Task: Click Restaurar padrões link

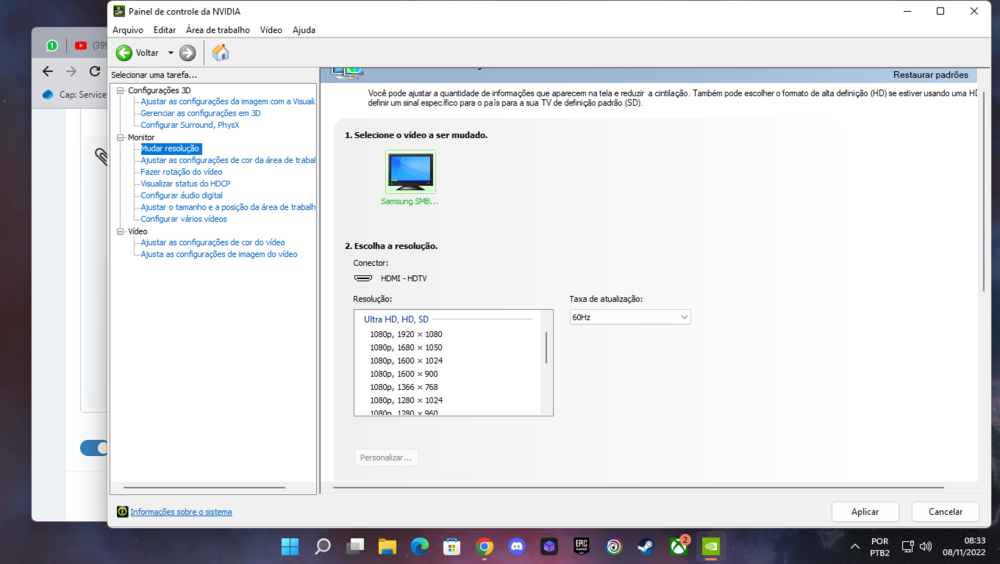Action: click(930, 75)
